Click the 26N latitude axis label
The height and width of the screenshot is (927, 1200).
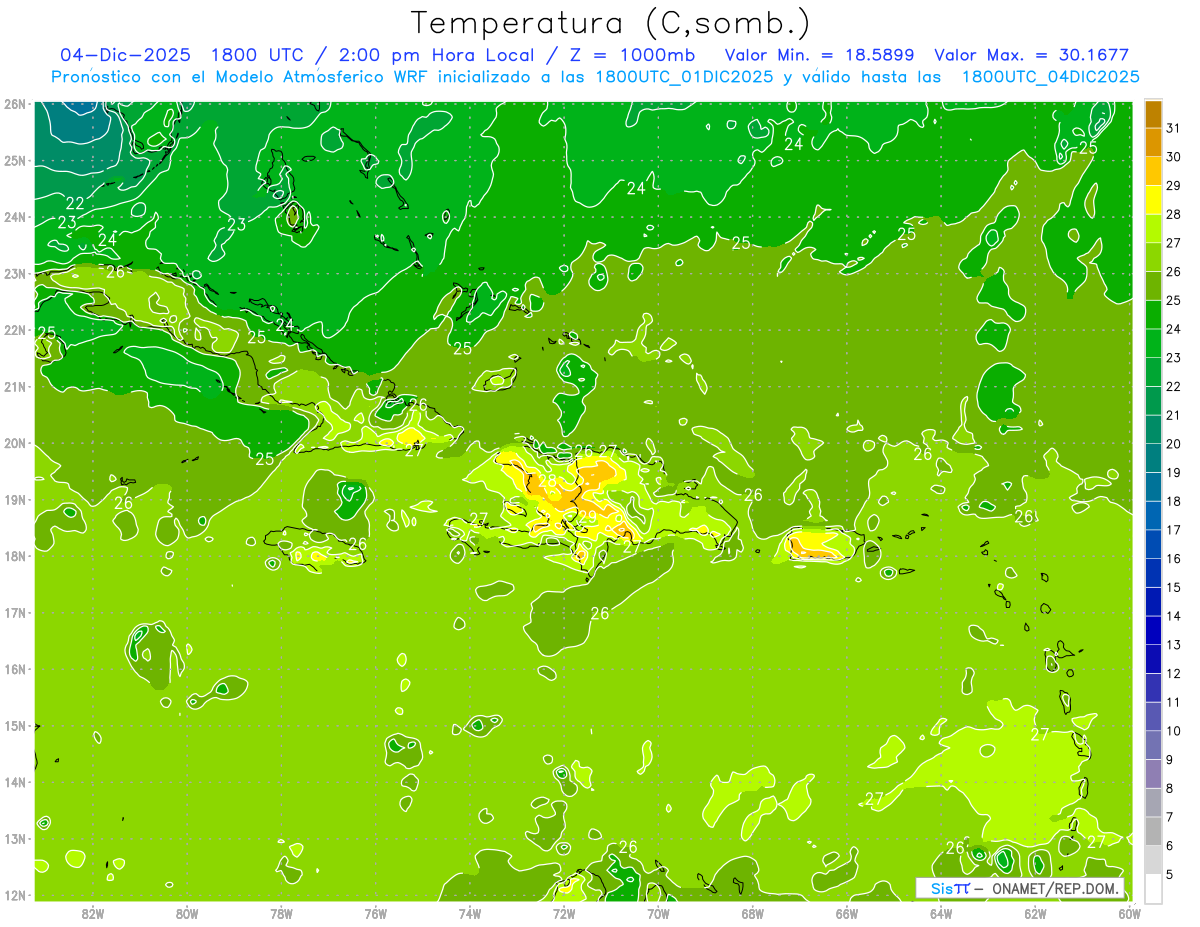[x=14, y=104]
